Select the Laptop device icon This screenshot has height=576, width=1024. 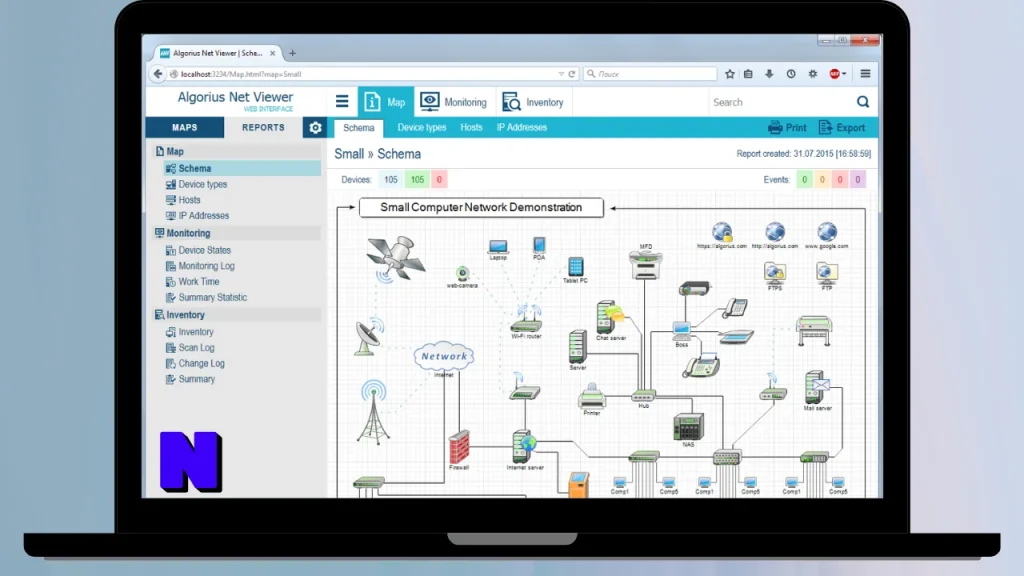(498, 246)
